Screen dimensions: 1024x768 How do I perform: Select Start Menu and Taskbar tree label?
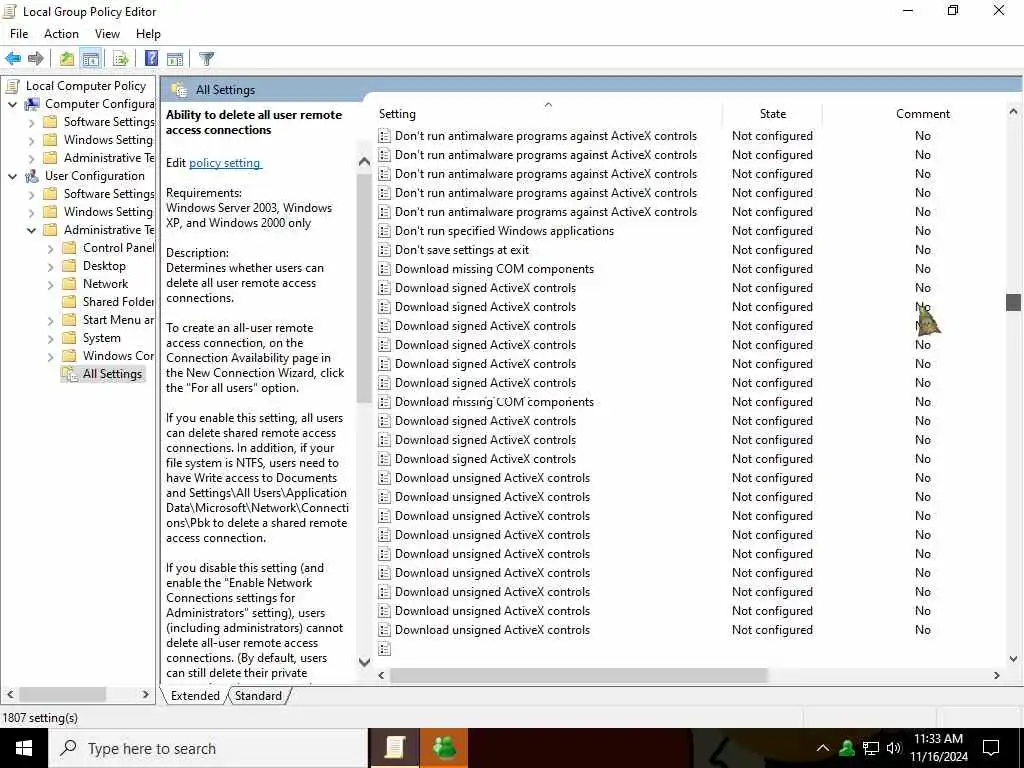coord(118,320)
